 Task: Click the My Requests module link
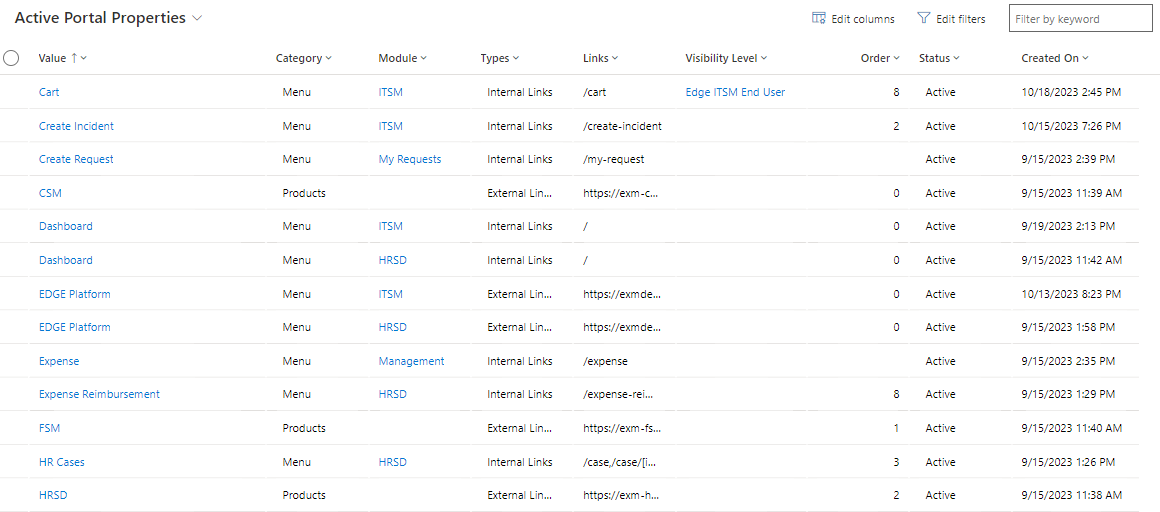[409, 159]
